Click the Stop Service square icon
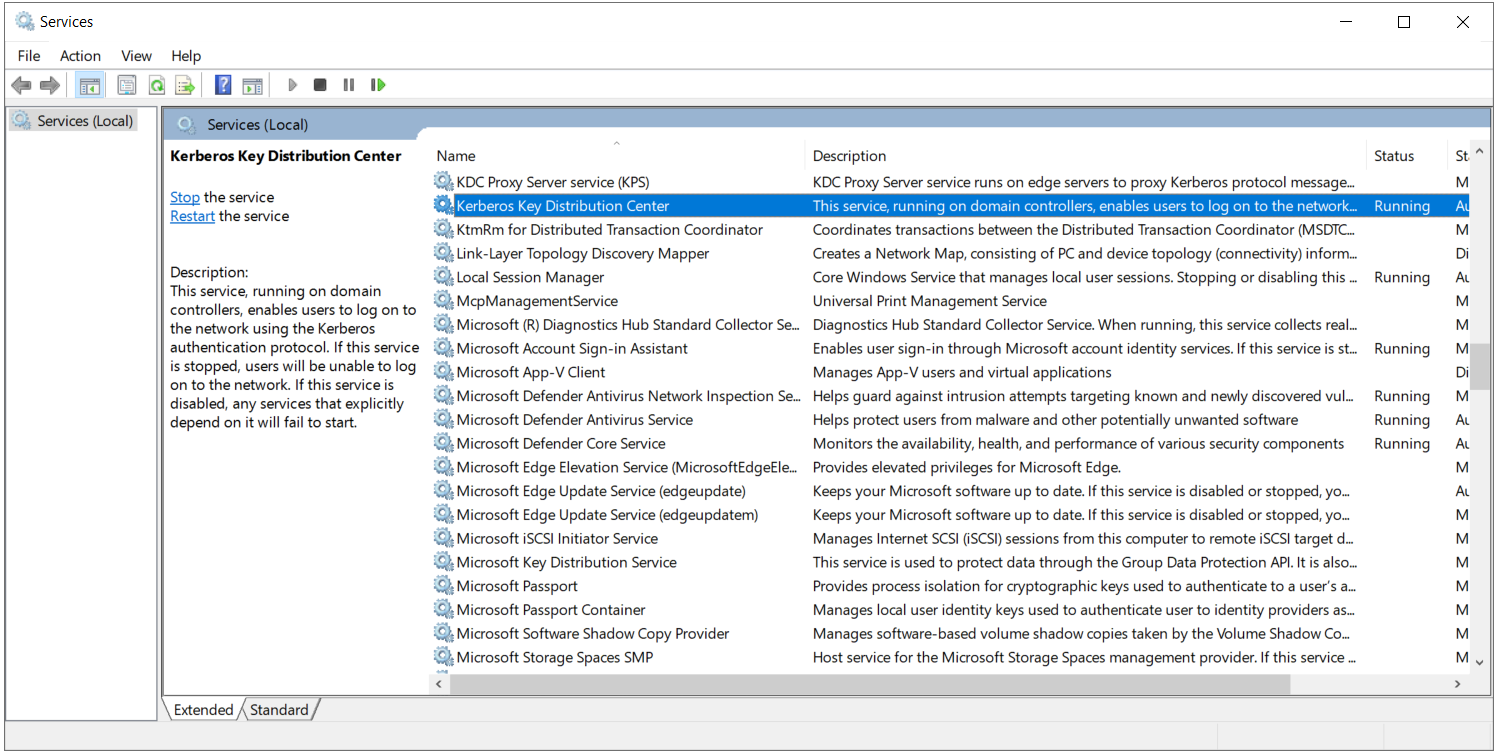 (320, 85)
